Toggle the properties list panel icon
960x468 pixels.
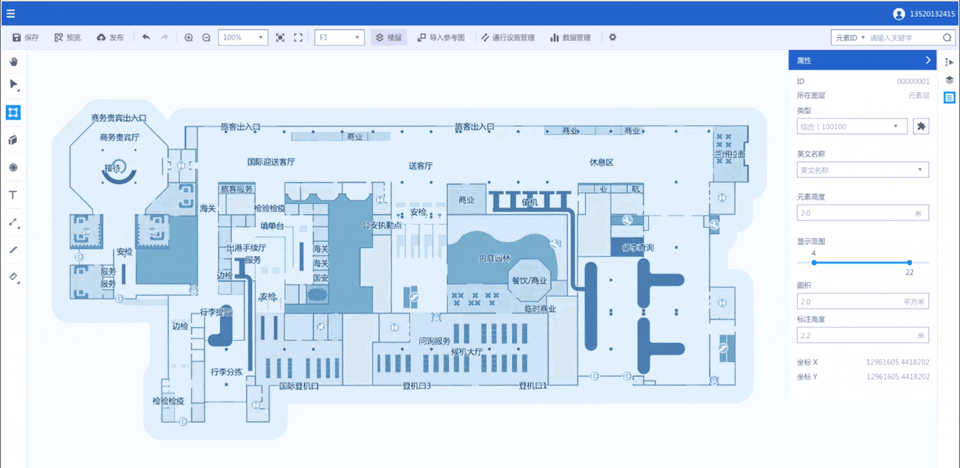coord(949,98)
